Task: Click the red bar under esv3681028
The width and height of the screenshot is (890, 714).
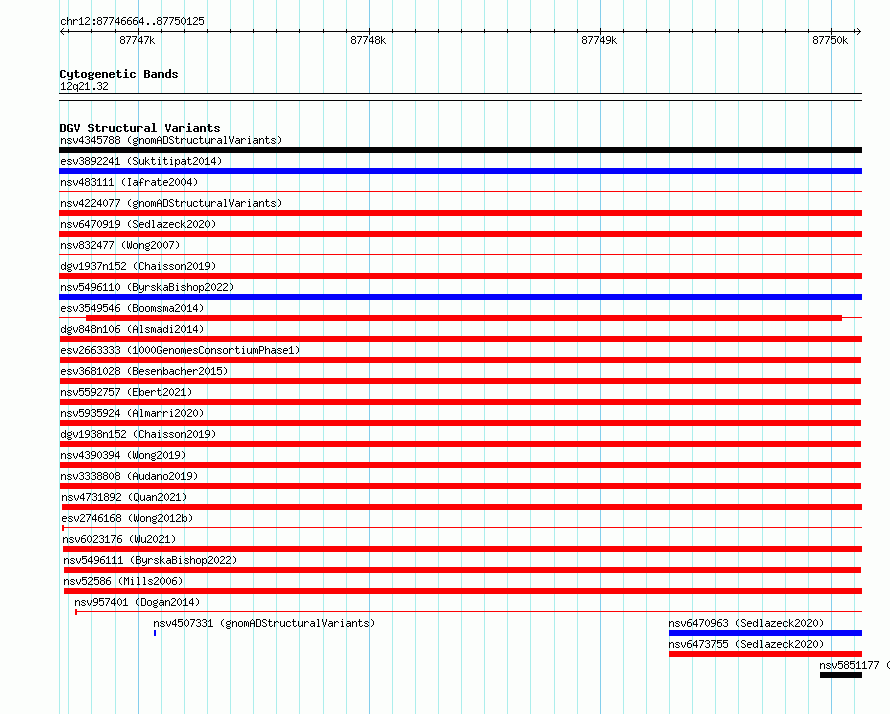Action: click(460, 381)
